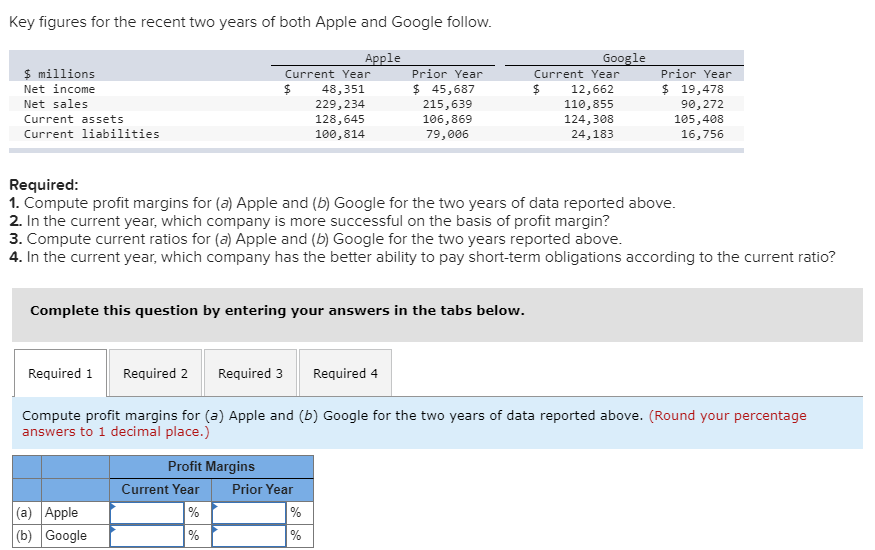The image size is (875, 550).
Task: Click Google prior year net income 19,478
Action: 702,89
